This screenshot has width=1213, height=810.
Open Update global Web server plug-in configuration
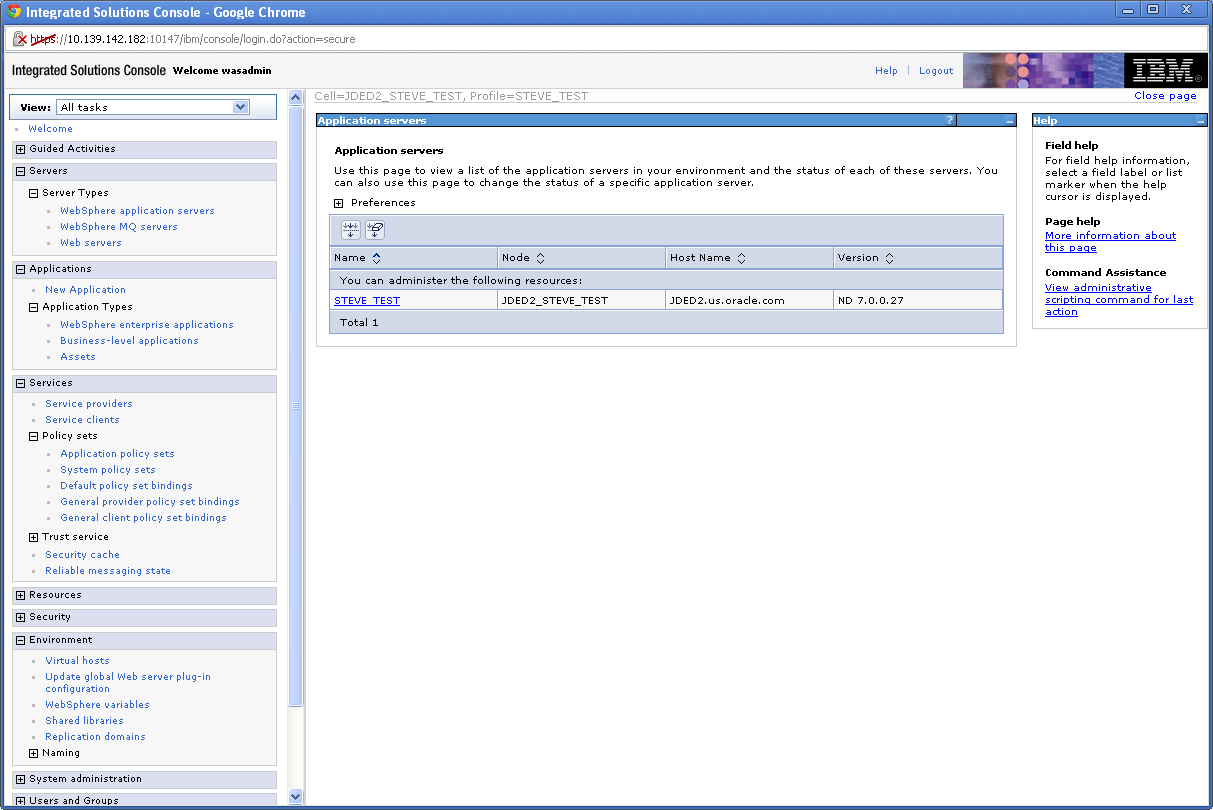tap(128, 683)
